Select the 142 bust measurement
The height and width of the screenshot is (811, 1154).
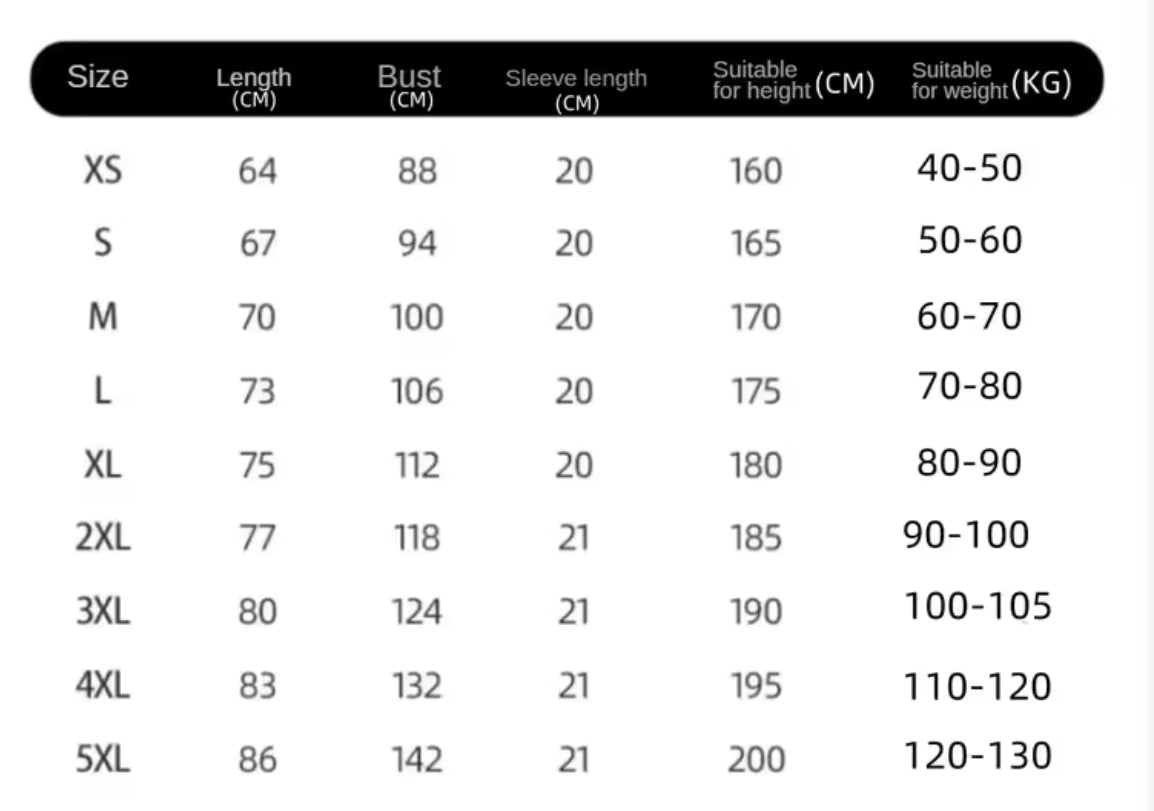tap(416, 760)
